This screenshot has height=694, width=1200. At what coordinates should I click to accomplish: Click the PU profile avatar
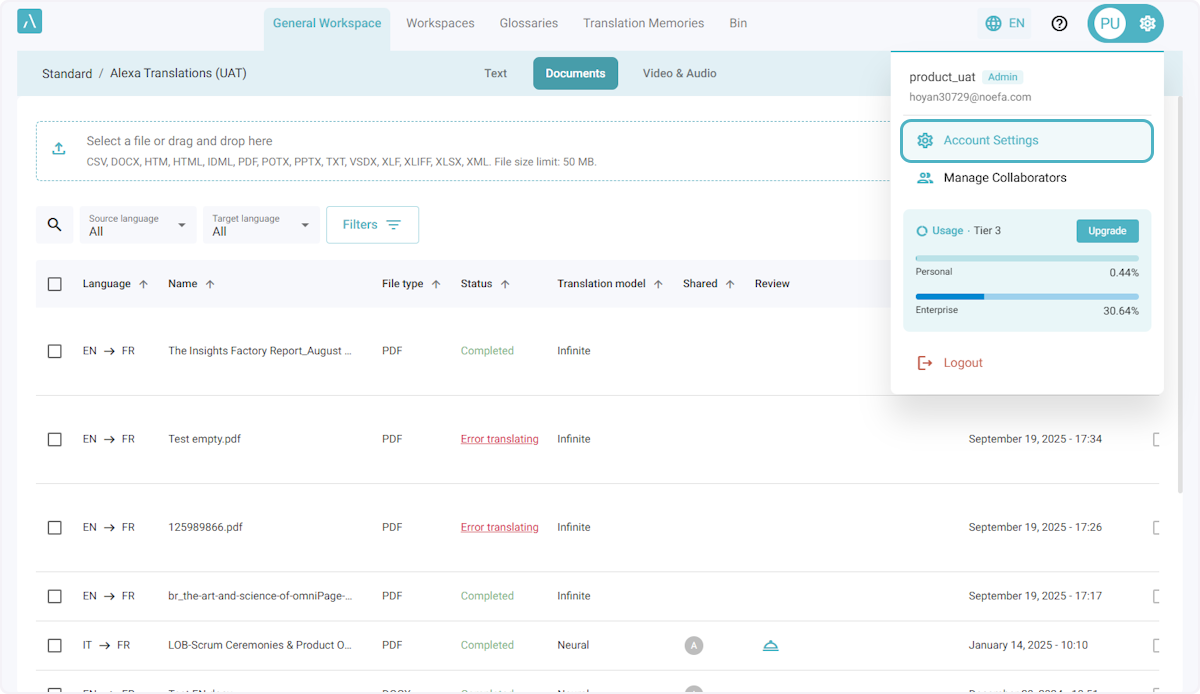pos(1109,23)
